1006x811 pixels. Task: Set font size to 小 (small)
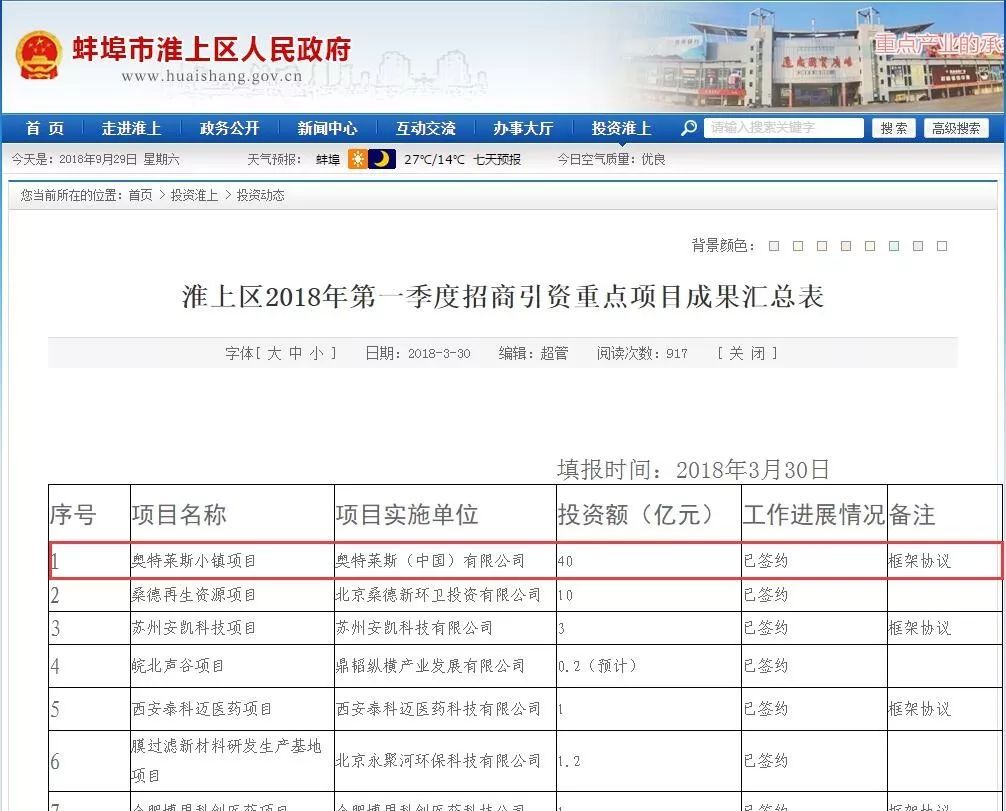pyautogui.click(x=317, y=353)
